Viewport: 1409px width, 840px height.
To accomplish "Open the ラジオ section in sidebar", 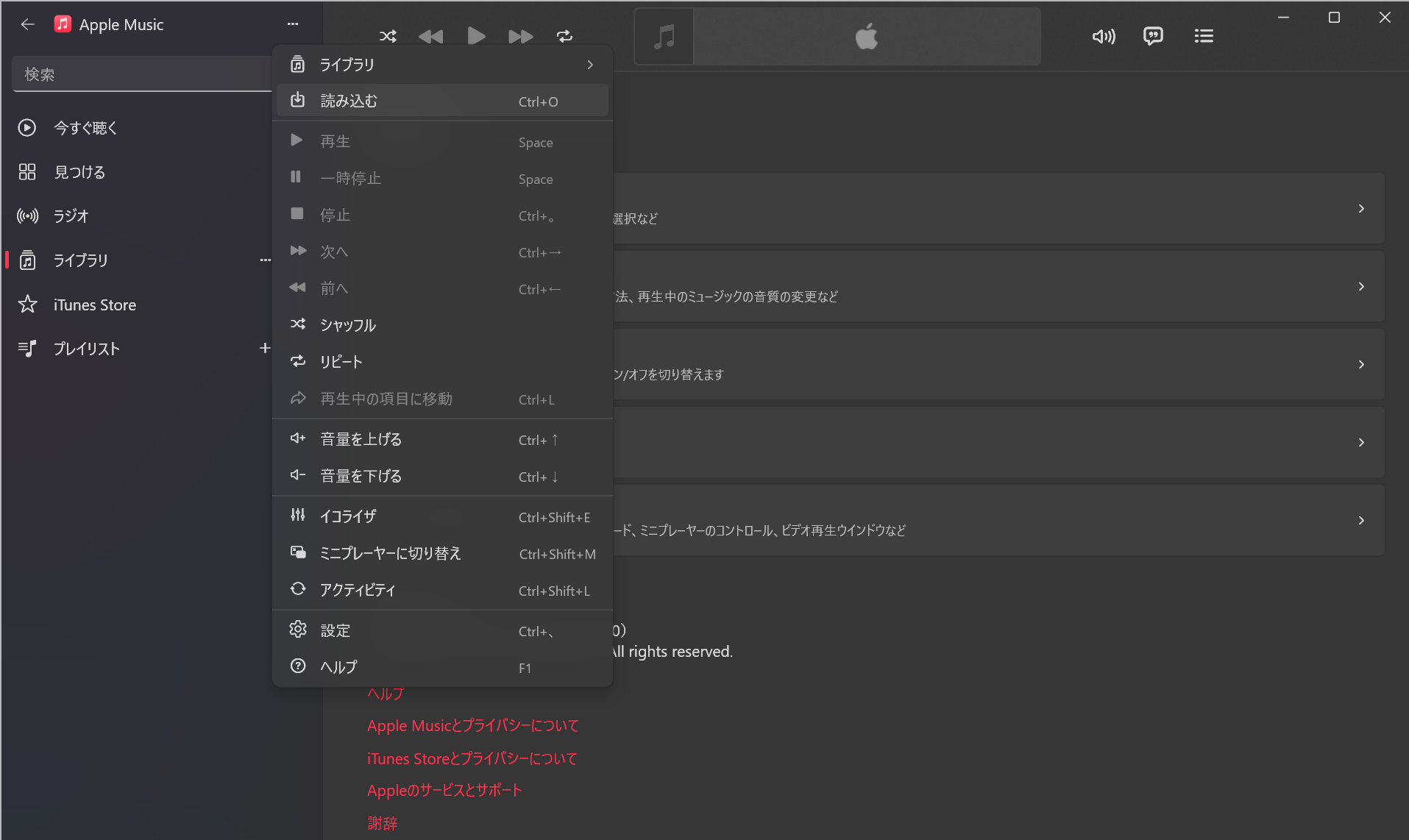I will click(x=71, y=216).
